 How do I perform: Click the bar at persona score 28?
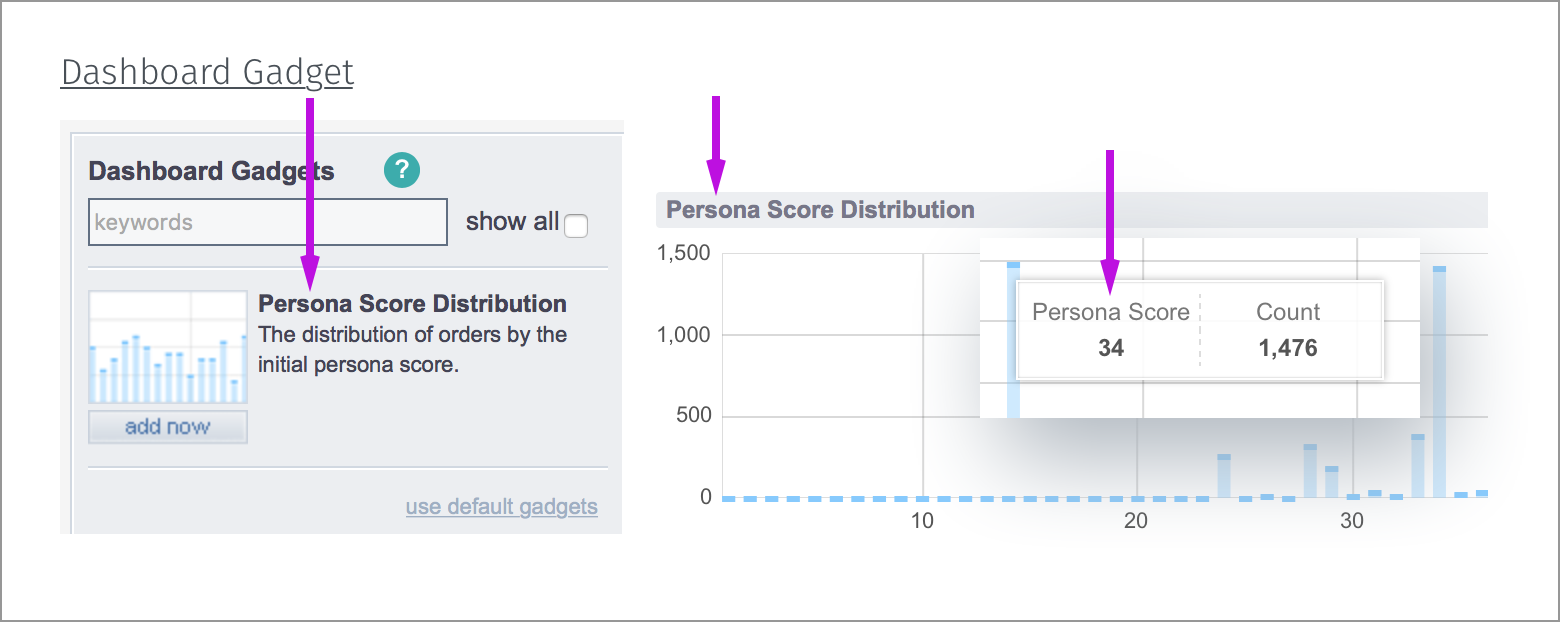point(1310,470)
